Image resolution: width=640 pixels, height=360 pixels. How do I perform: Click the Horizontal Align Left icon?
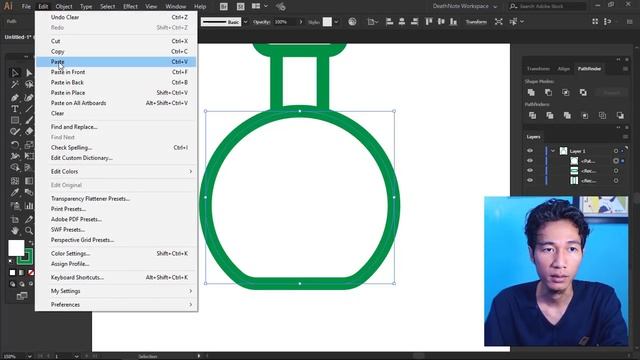point(389,22)
